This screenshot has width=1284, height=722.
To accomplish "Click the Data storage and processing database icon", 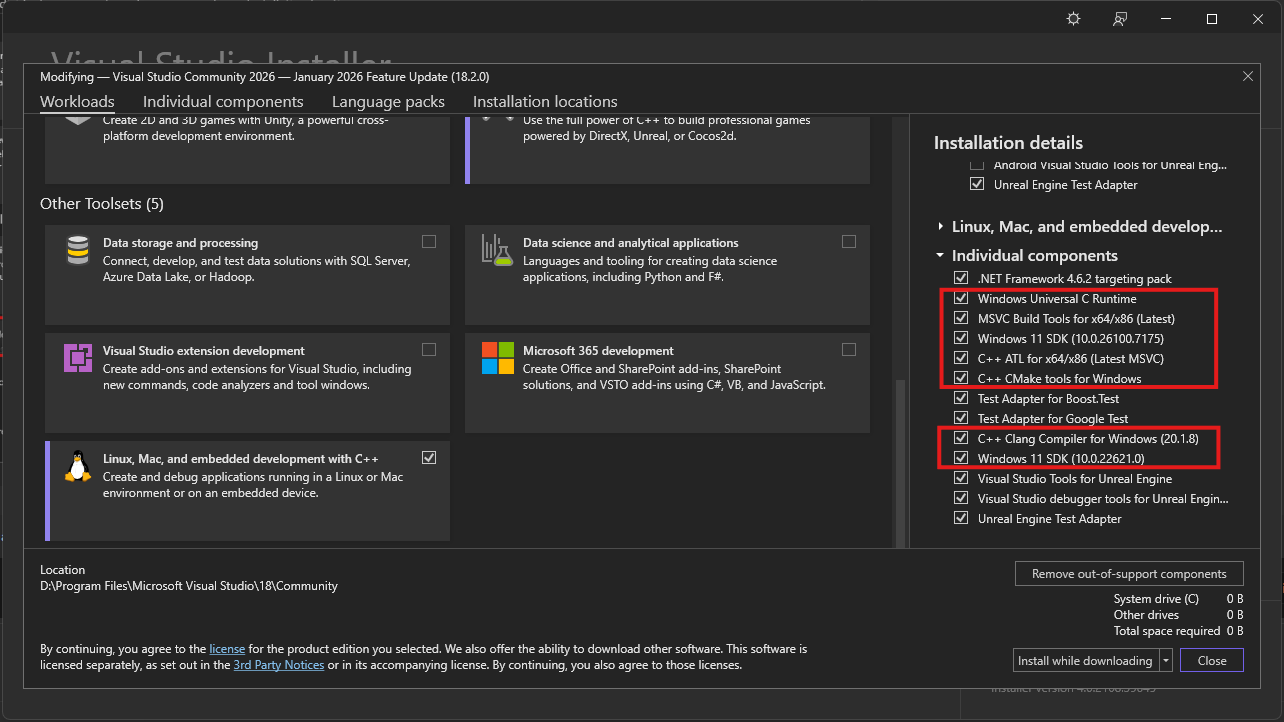I will coord(78,250).
